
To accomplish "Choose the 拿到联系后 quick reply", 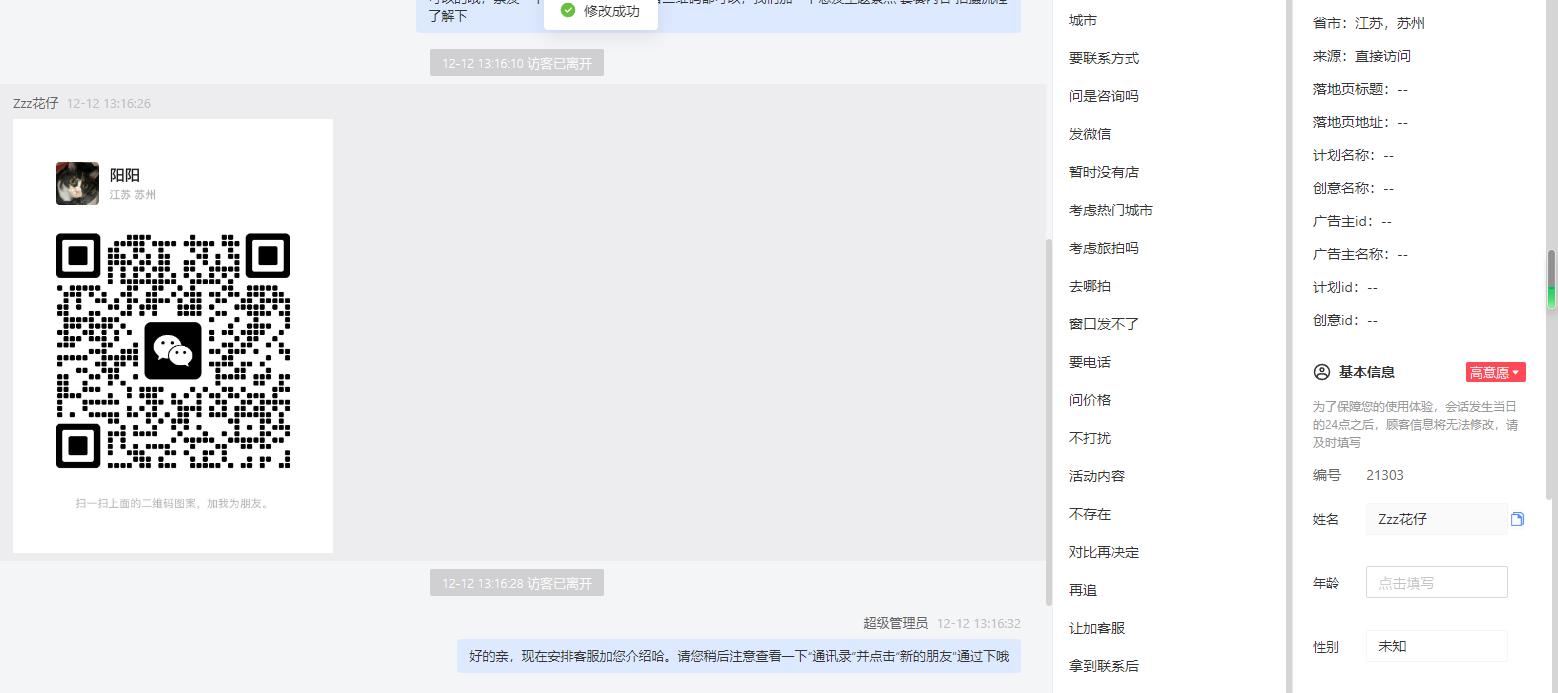I will [1104, 666].
